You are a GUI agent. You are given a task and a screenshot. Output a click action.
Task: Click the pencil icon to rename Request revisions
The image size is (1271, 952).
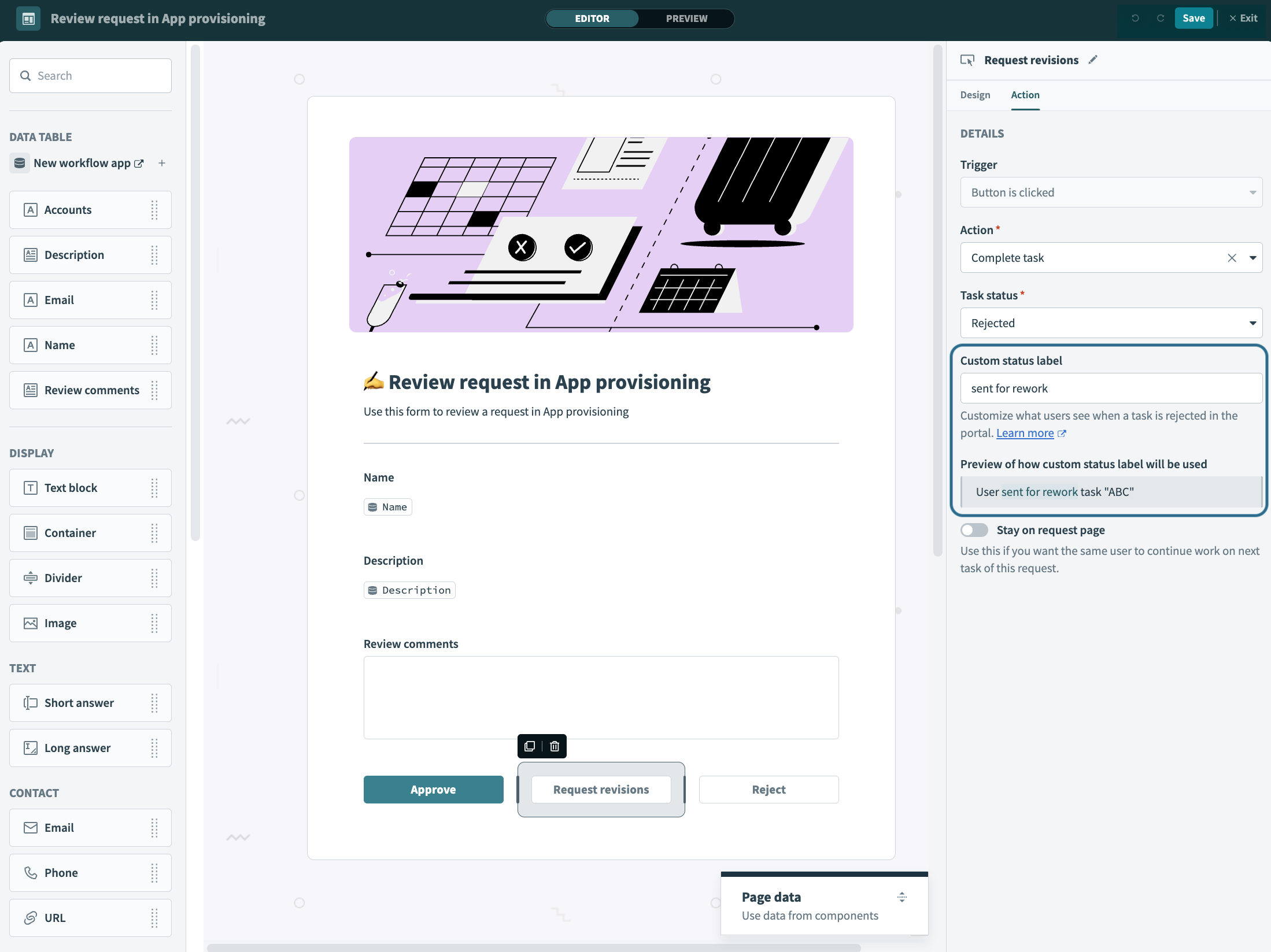pyautogui.click(x=1093, y=60)
